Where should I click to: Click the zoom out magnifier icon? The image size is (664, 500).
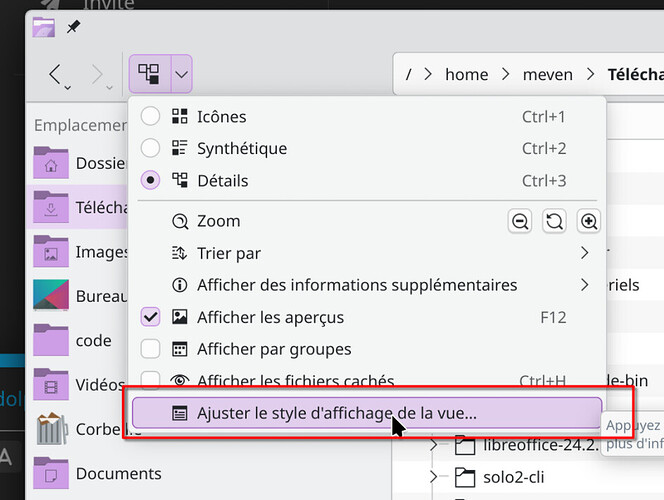[520, 222]
